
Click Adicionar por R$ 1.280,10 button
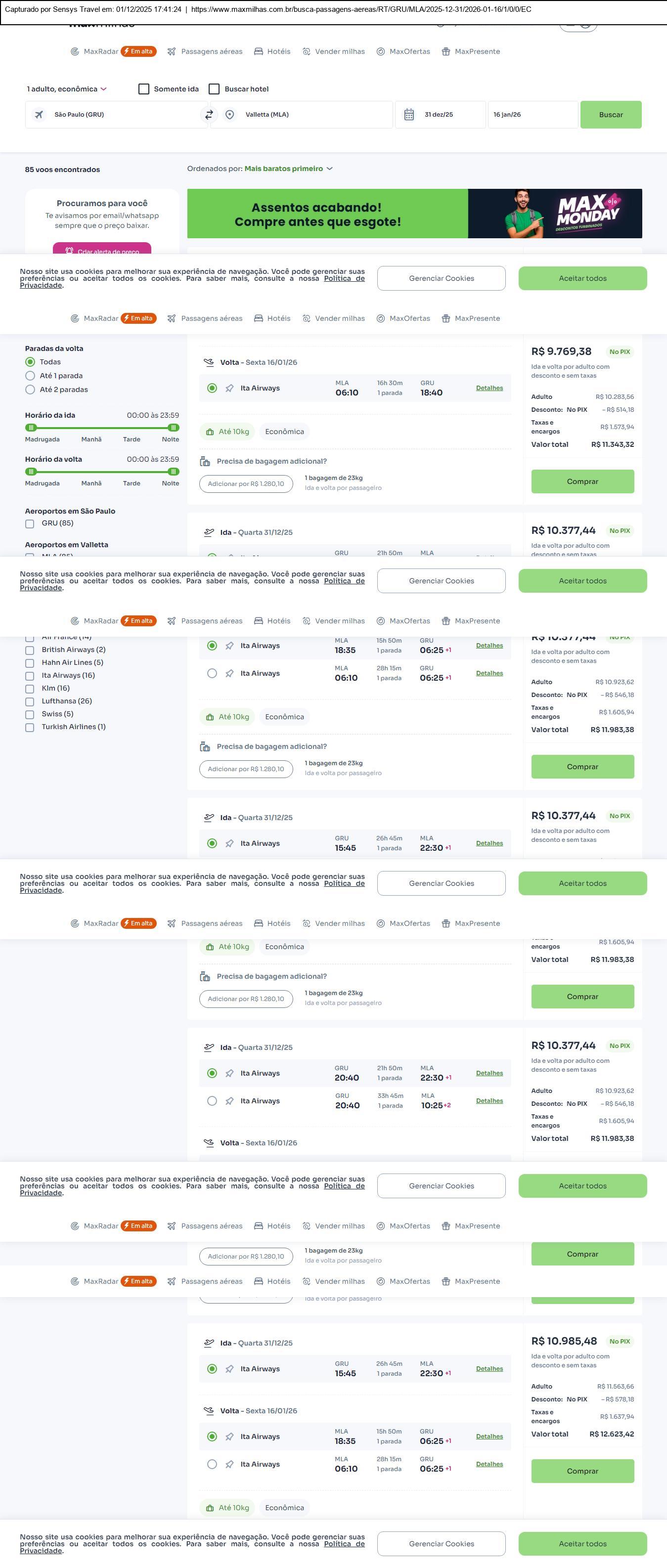click(246, 484)
